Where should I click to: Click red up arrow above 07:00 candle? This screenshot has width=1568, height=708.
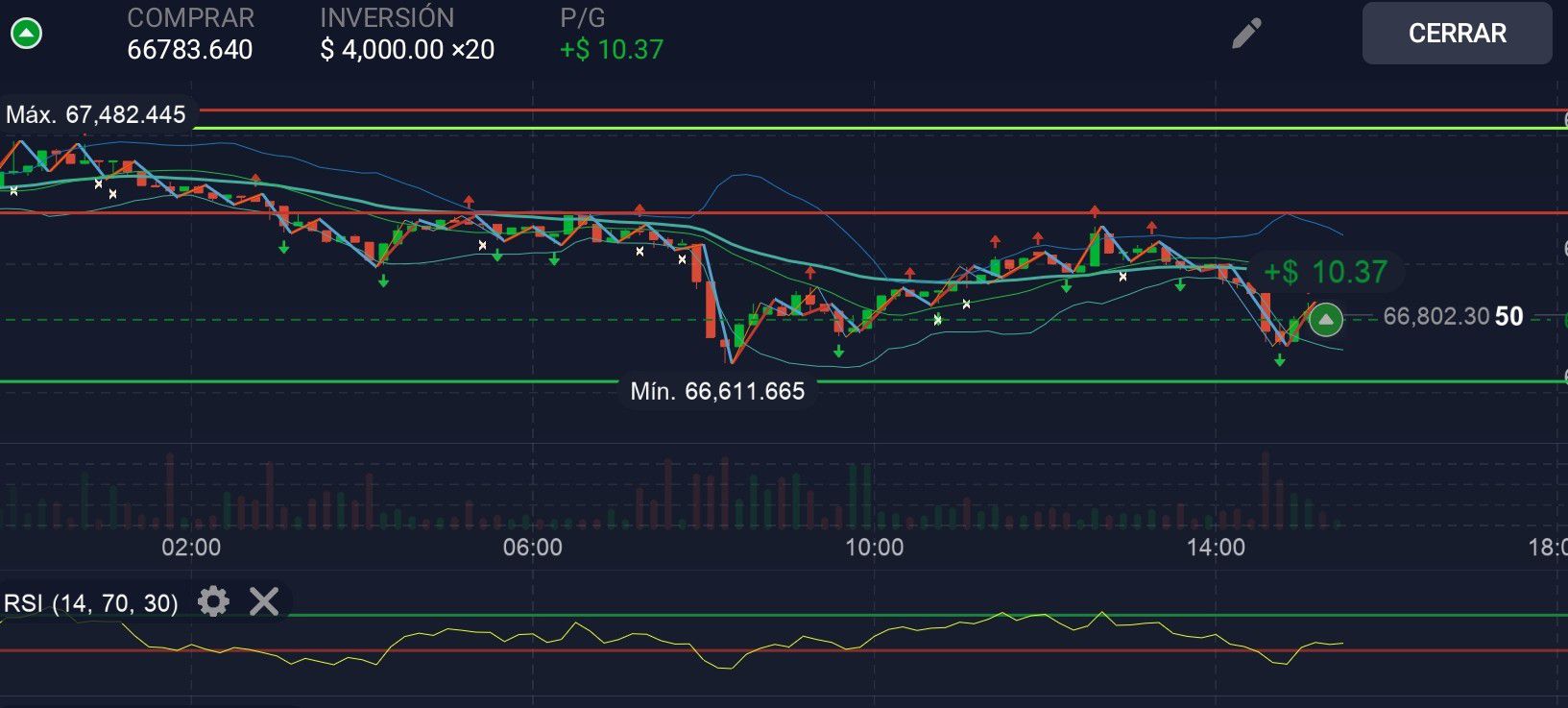[639, 208]
